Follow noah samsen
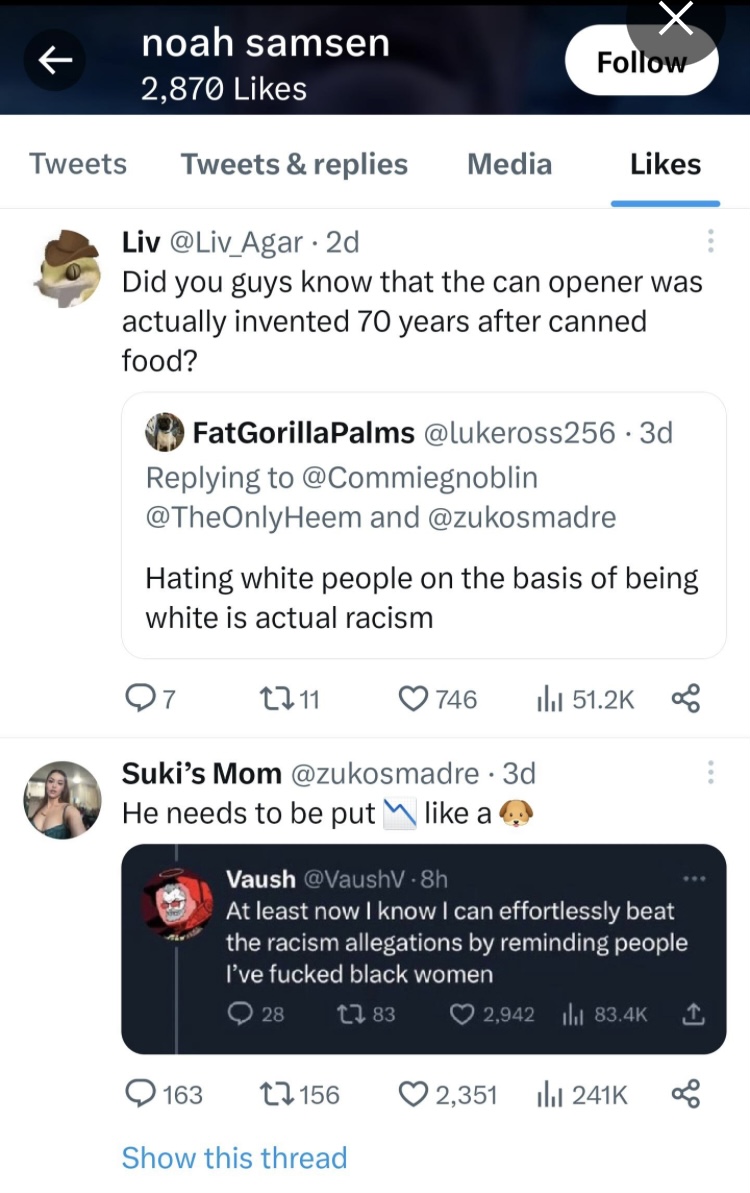Image resolution: width=750 pixels, height=1193 pixels. [x=641, y=62]
